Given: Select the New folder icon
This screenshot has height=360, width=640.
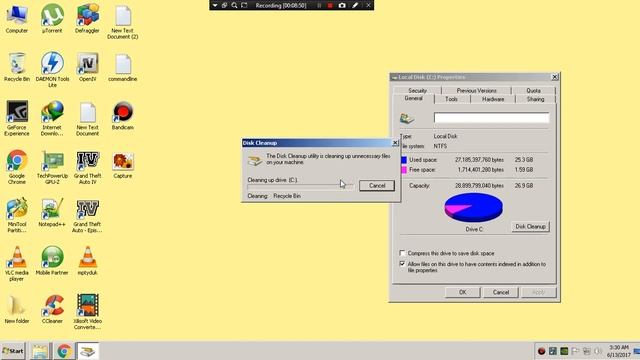Looking at the screenshot, I should tap(17, 309).
